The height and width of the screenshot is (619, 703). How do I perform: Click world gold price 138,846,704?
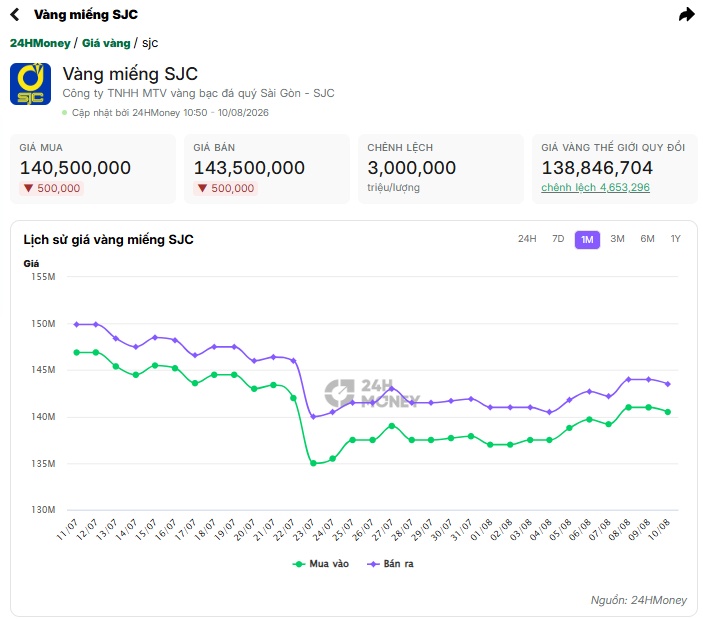(597, 168)
